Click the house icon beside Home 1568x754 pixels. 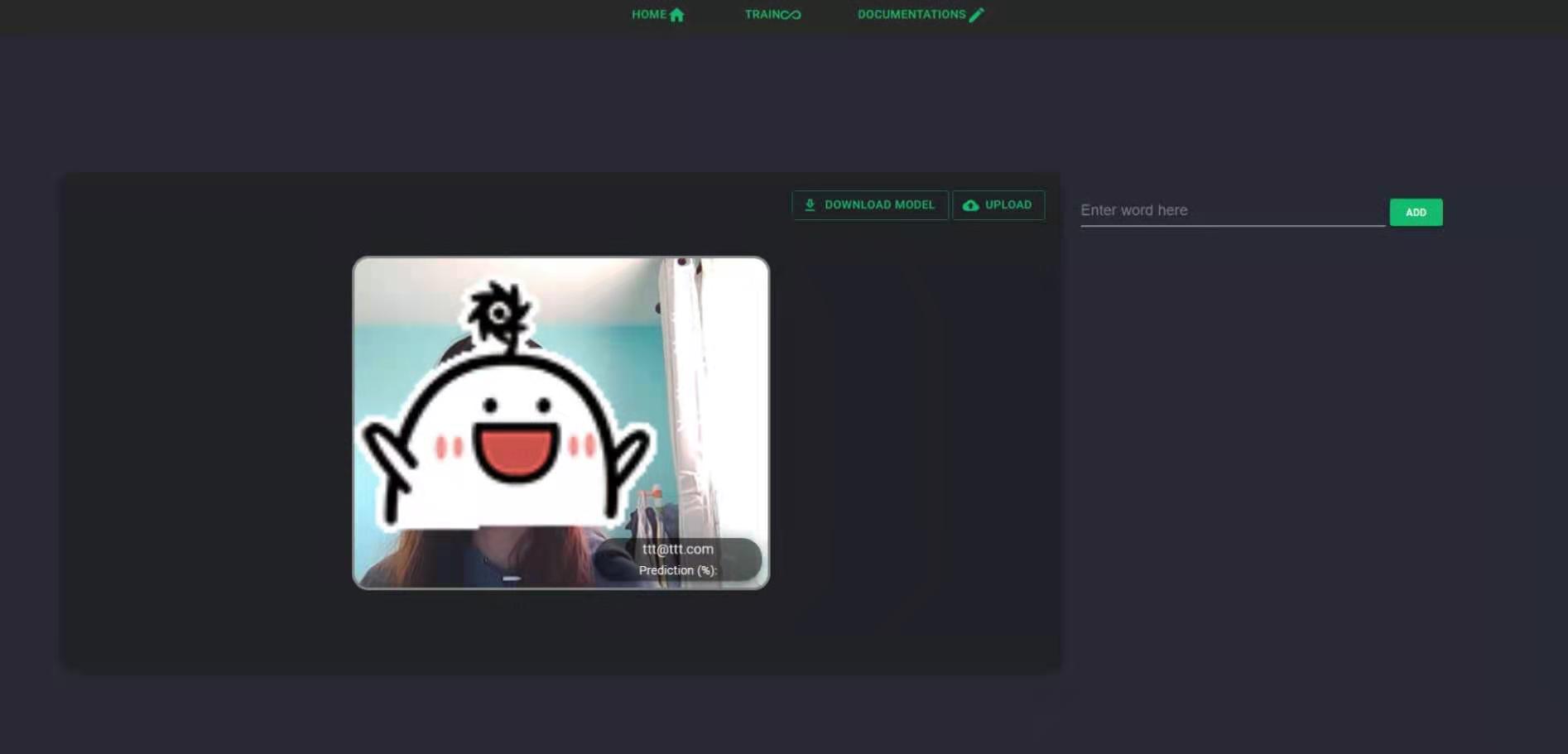click(x=677, y=15)
